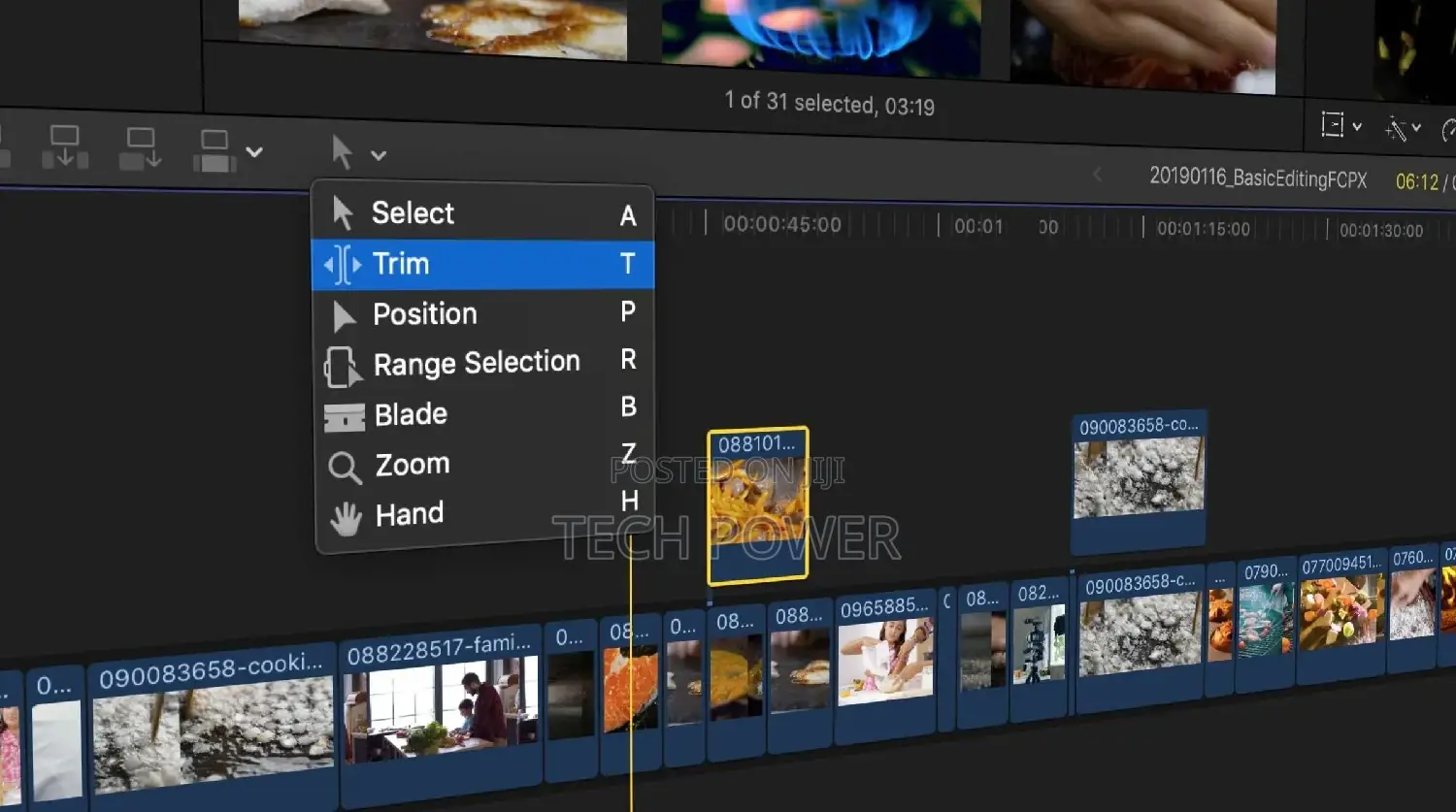Screen dimensions: 1456x812
Task: Select timeline clip labeled 088...
Action: coord(799,675)
